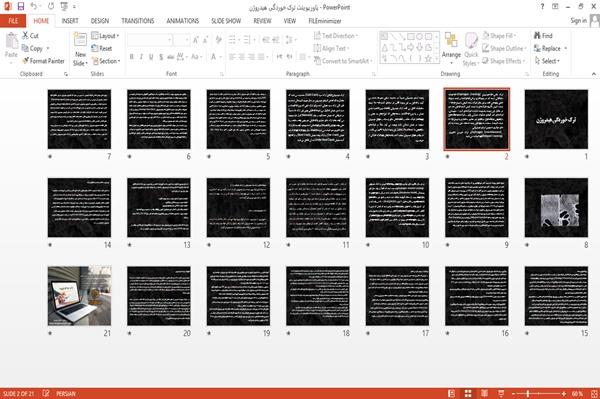
Task: Click the Save icon in quick access toolbar
Action: 21,6
